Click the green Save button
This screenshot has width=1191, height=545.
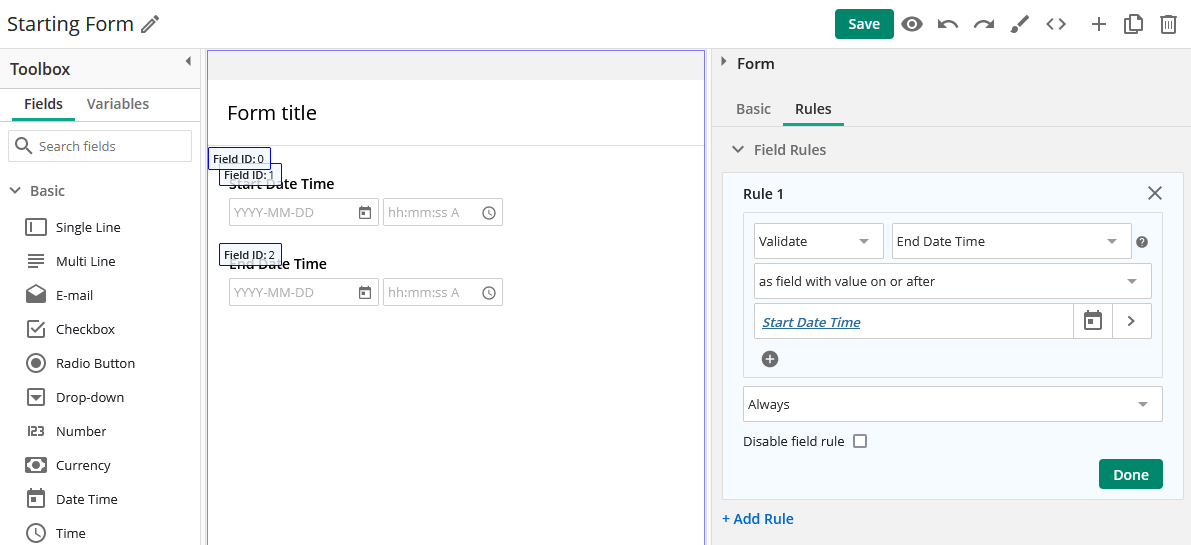click(864, 24)
